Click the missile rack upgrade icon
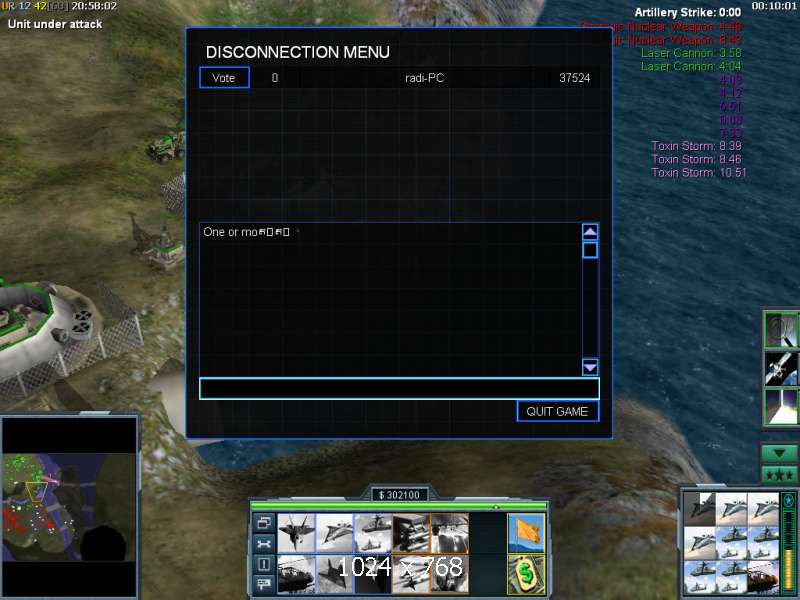 pyautogui.click(x=411, y=534)
